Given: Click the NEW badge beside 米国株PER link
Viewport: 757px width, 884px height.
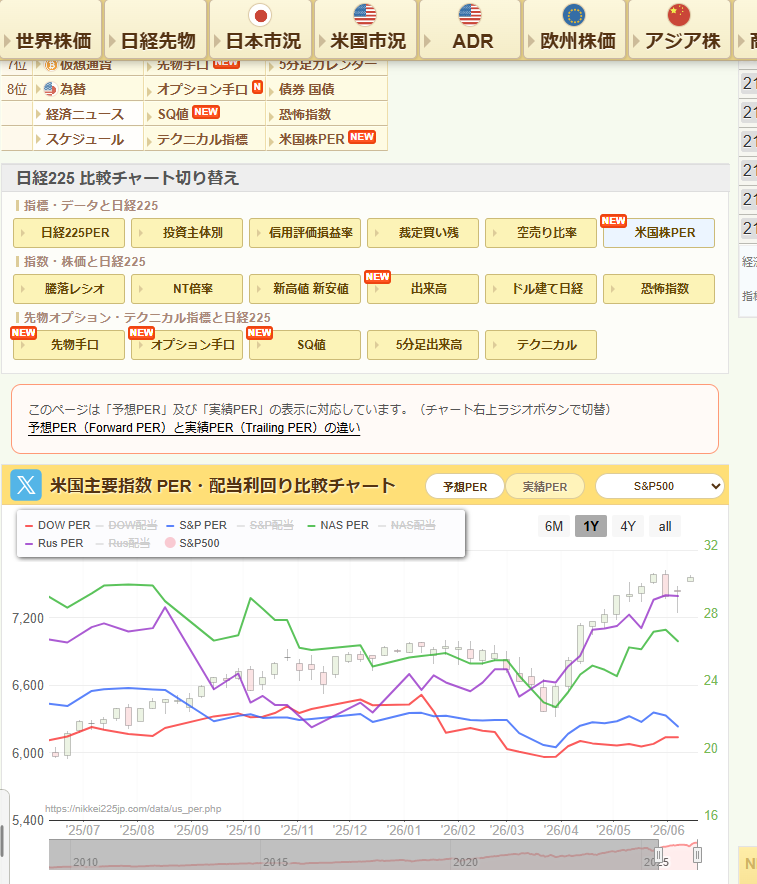Looking at the screenshot, I should click(362, 136).
